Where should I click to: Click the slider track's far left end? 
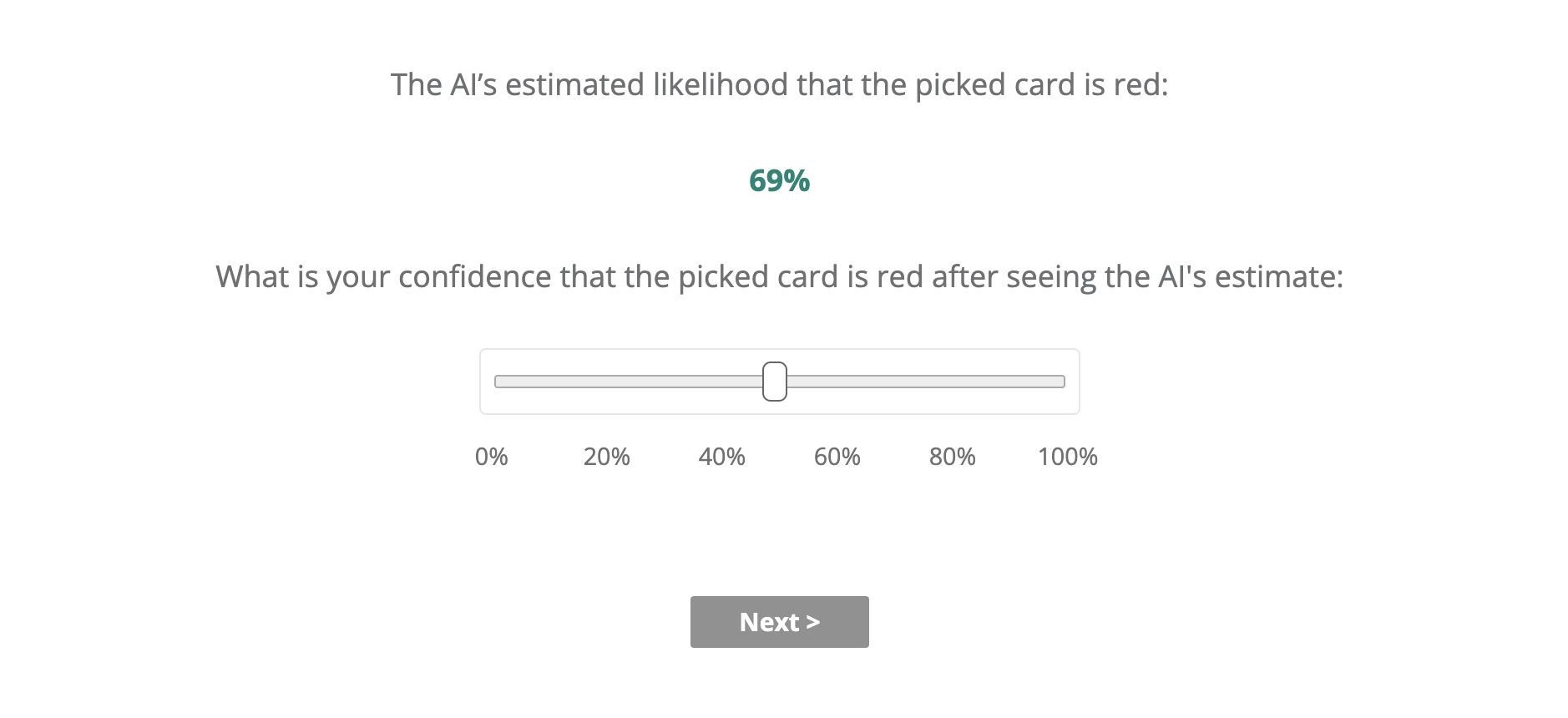[498, 382]
